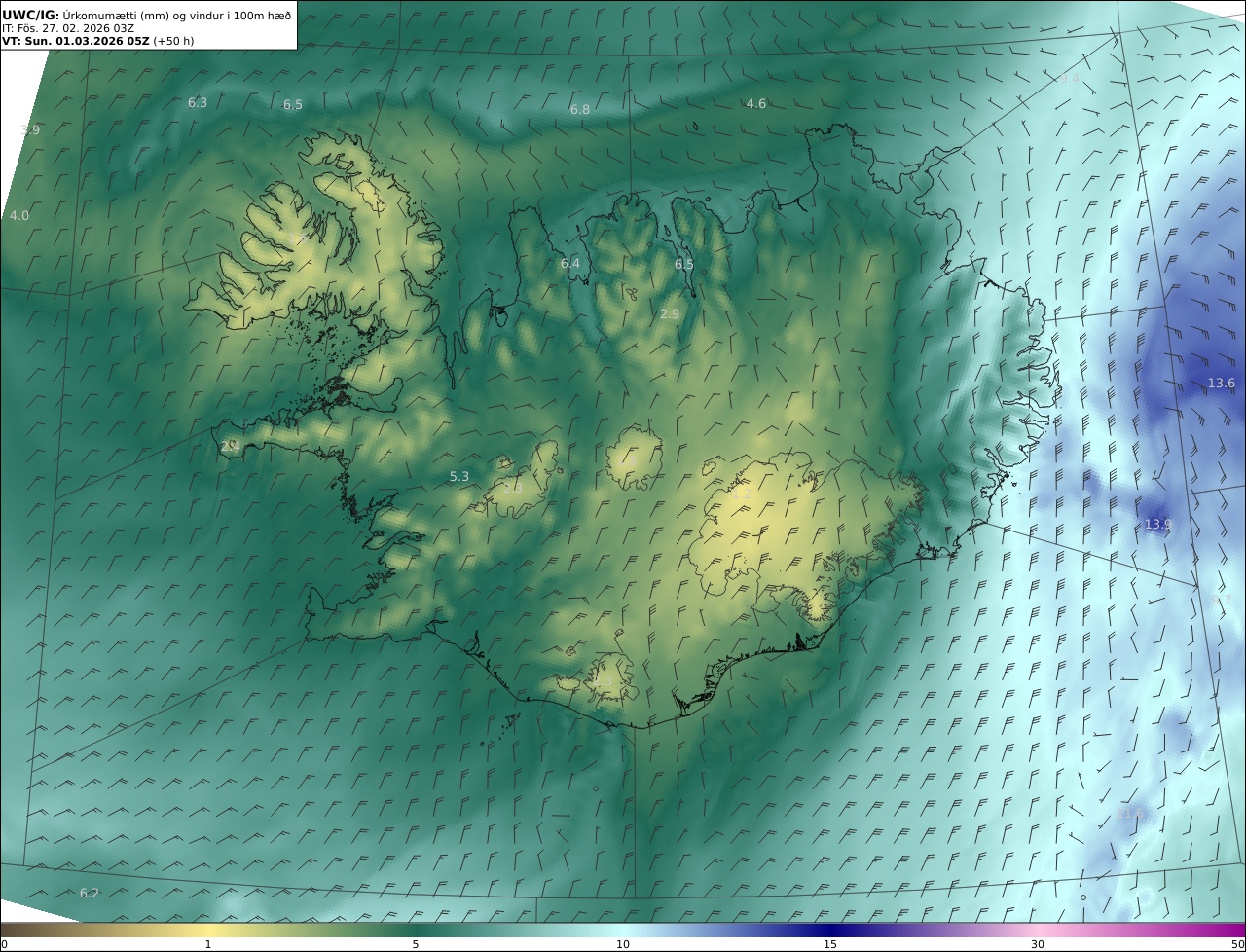Select the "6.4" map value
Screen dimensions: 1246x952
[570, 264]
